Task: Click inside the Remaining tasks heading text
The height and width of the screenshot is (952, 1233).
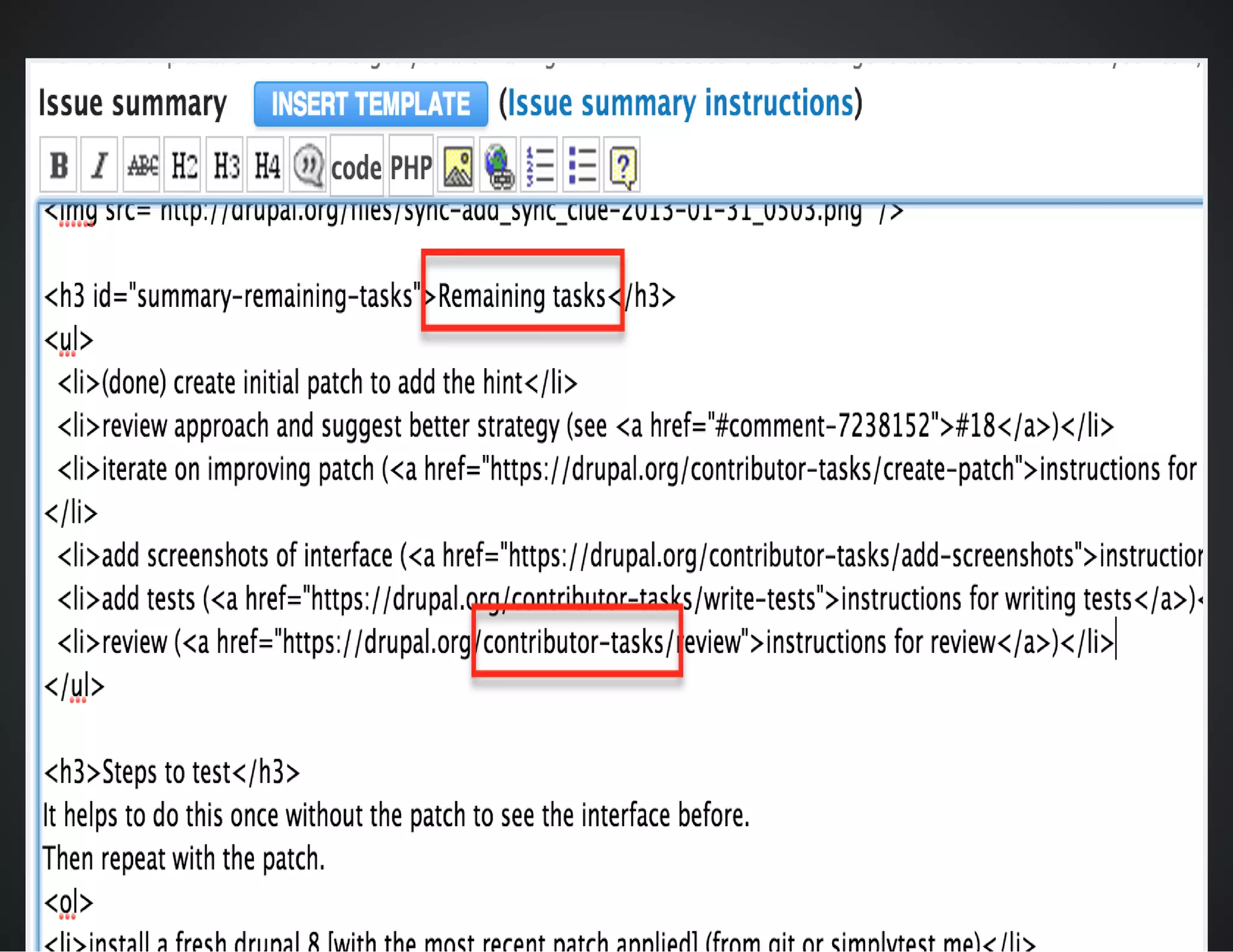Action: pos(521,296)
